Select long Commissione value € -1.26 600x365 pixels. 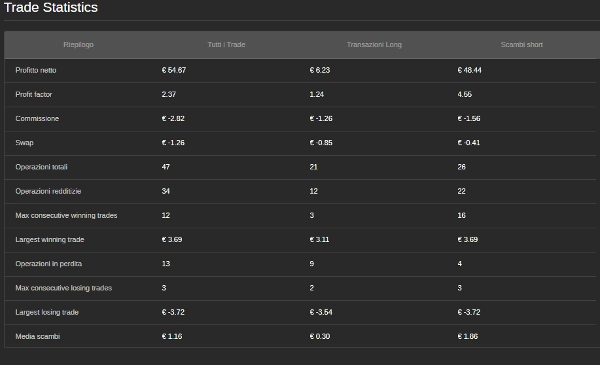click(x=321, y=119)
